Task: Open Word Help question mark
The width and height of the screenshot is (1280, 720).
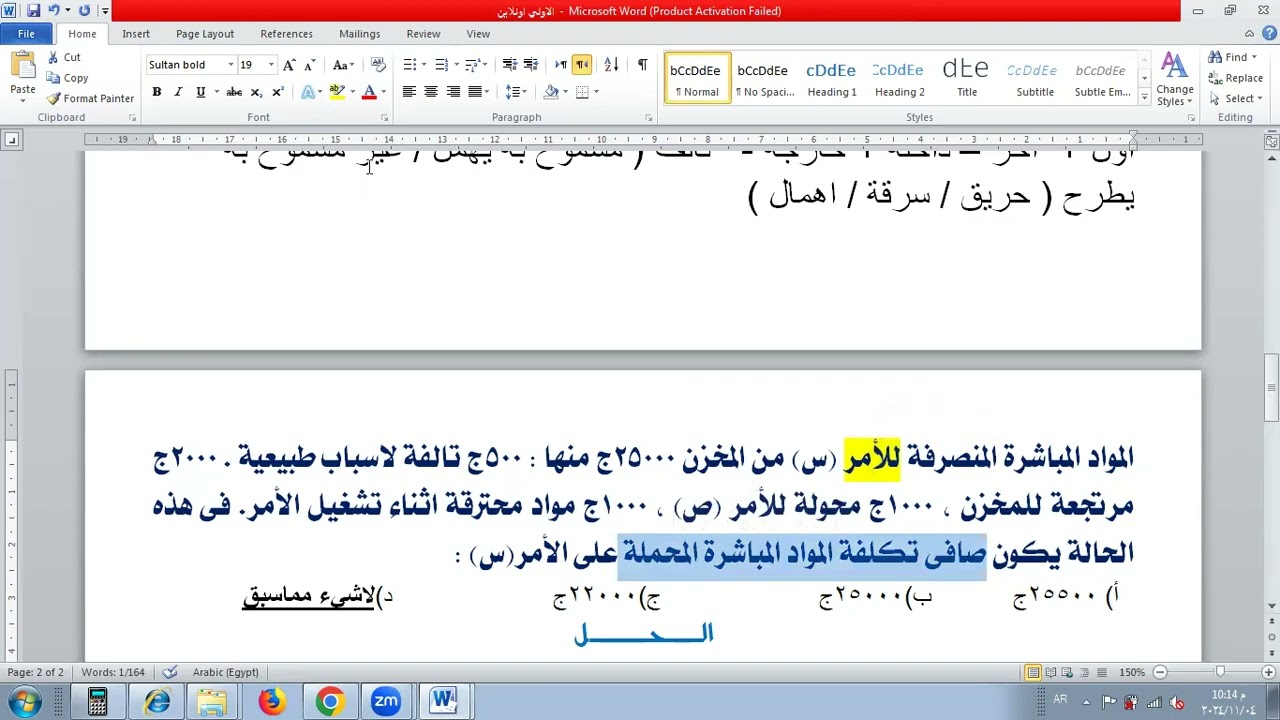Action: click(x=1270, y=34)
